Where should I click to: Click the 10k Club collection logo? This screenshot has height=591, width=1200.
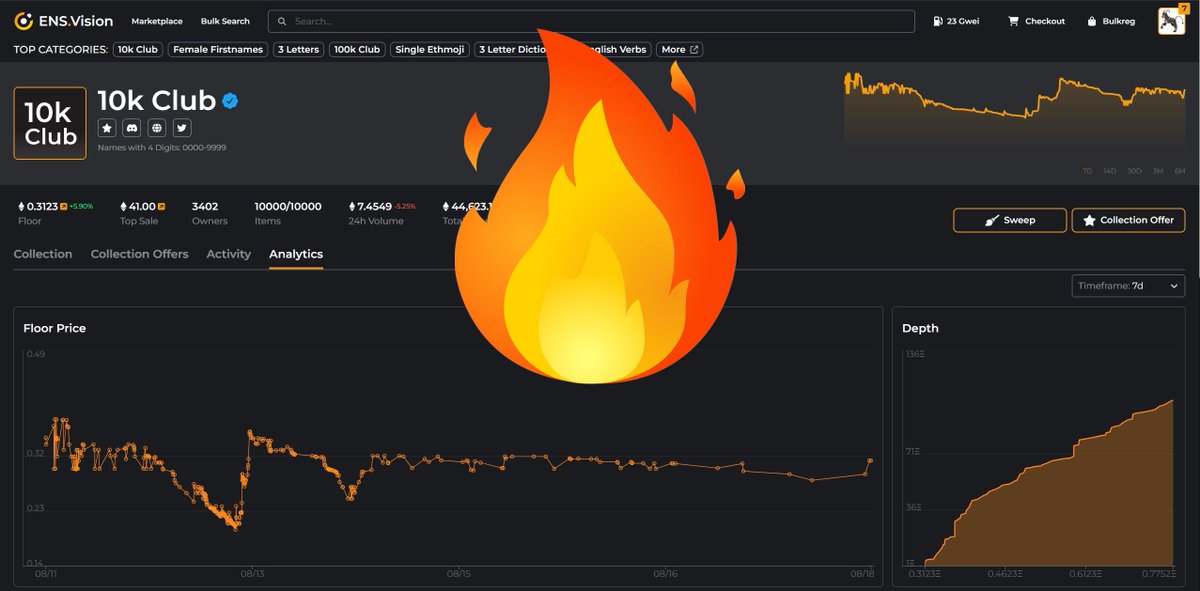tap(50, 124)
